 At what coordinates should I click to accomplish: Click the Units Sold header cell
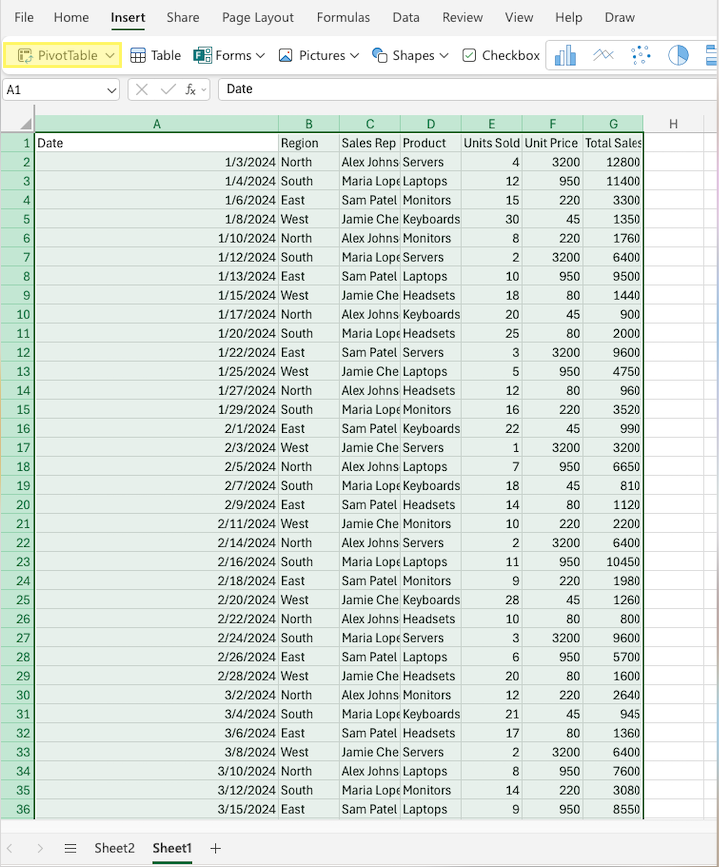tap(491, 143)
